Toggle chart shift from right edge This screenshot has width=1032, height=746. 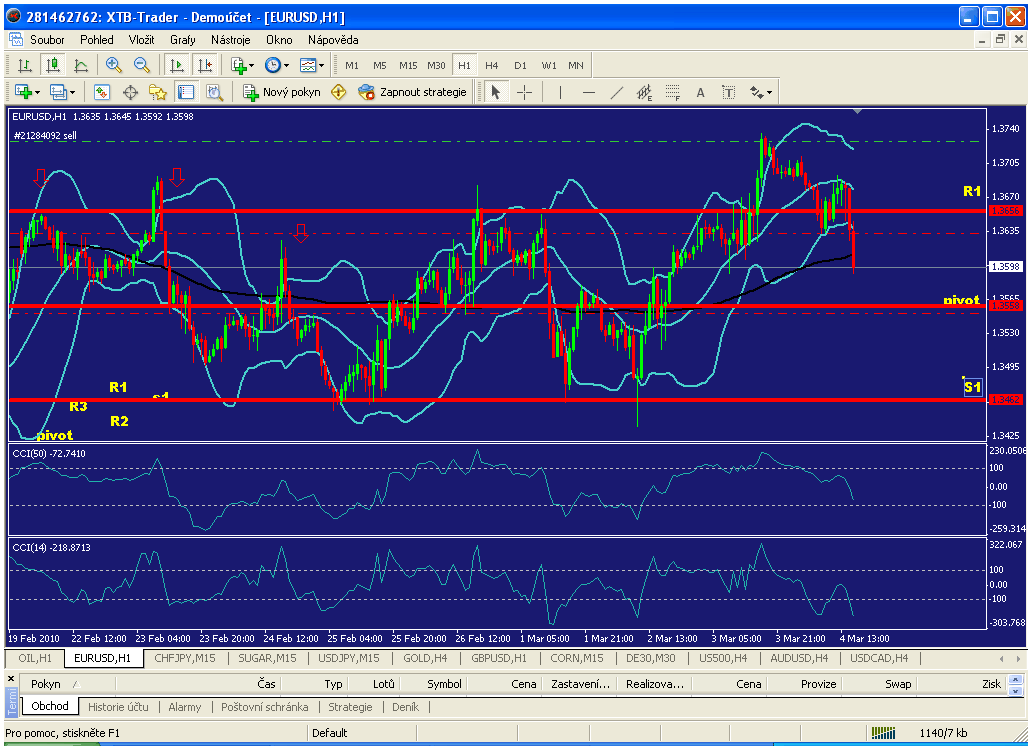(205, 65)
